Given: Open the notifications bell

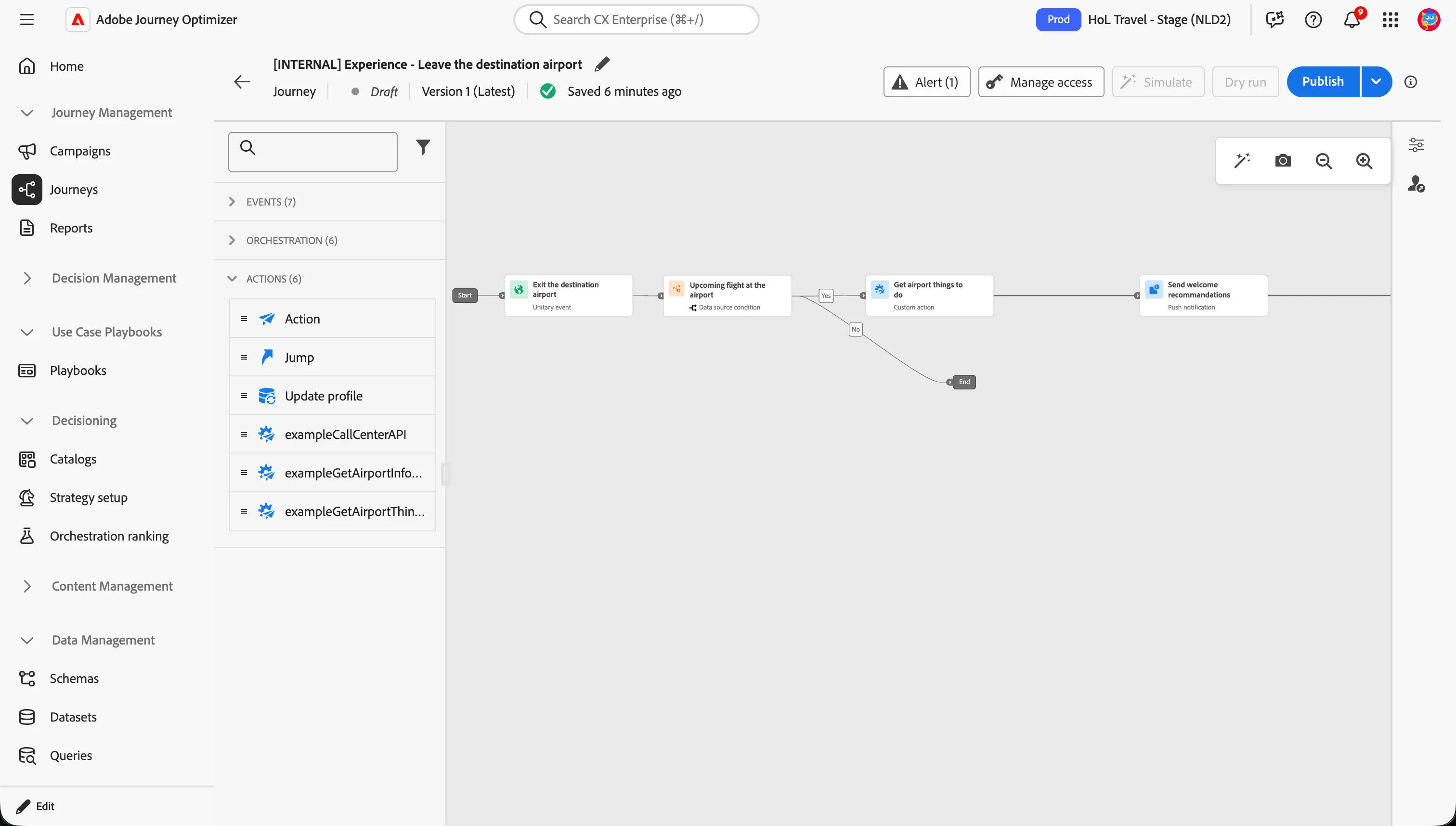Looking at the screenshot, I should 1352,20.
